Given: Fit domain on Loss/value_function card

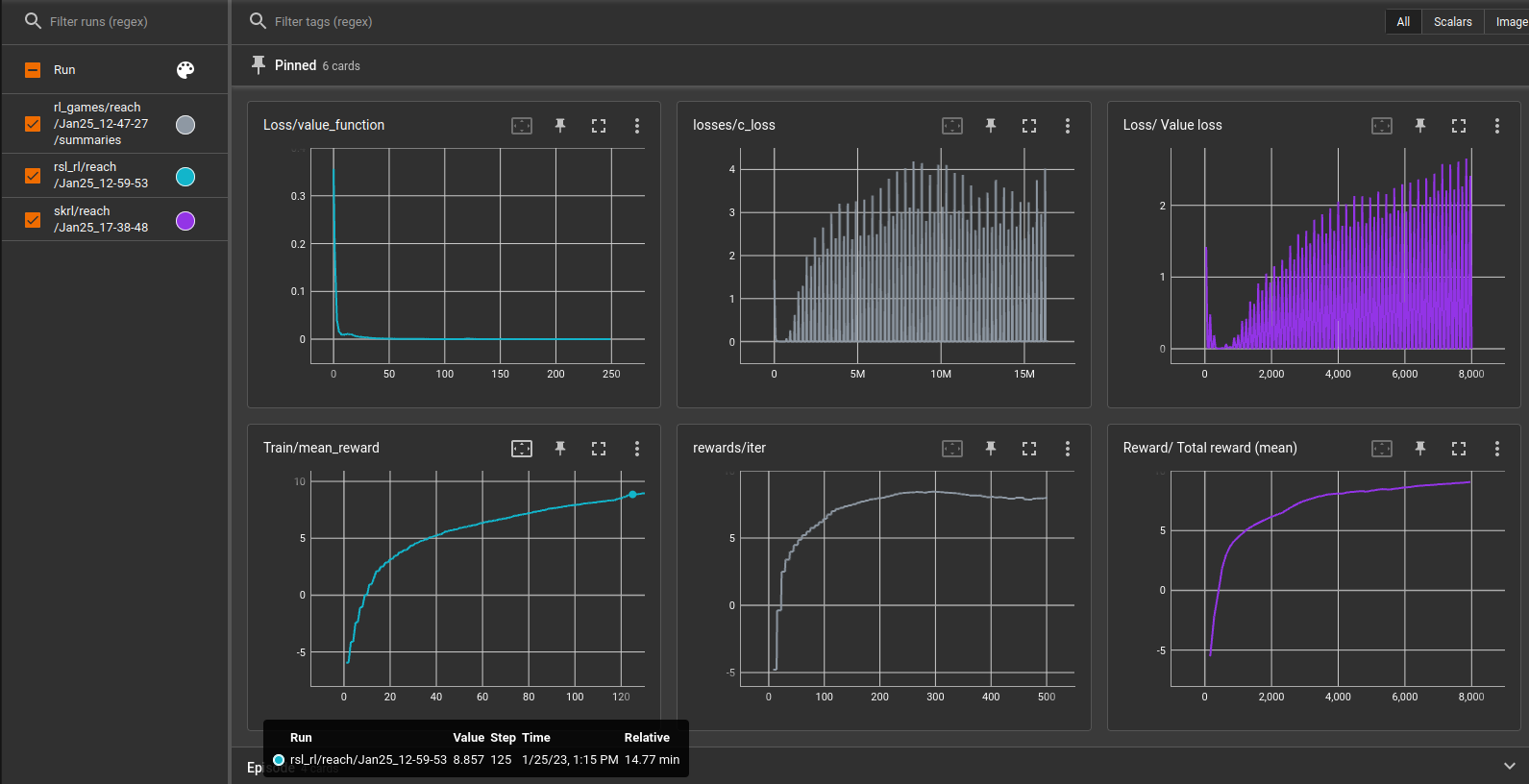Looking at the screenshot, I should pyautogui.click(x=522, y=126).
